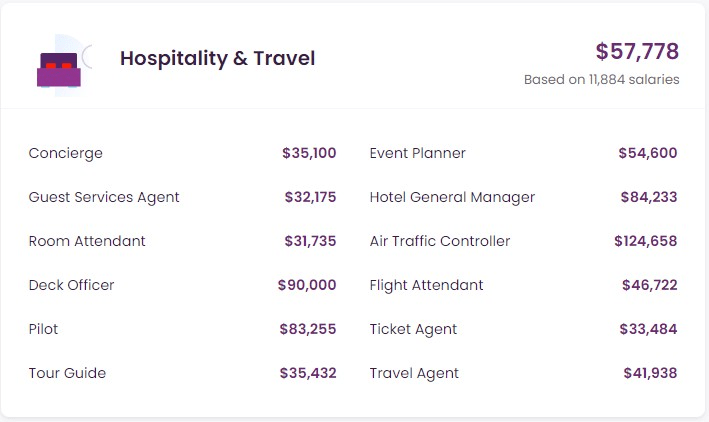Click the $84,233 salary amount
This screenshot has width=709, height=422.
tap(648, 197)
